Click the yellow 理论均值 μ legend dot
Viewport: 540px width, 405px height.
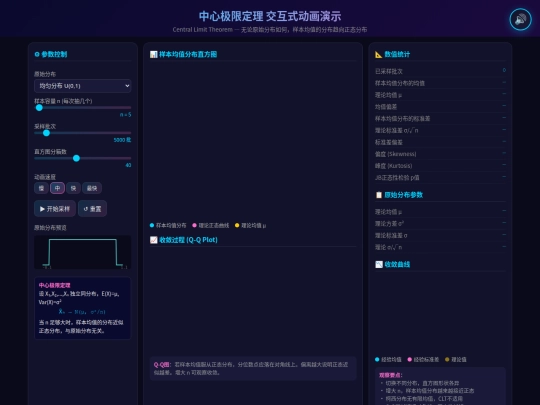click(237, 225)
